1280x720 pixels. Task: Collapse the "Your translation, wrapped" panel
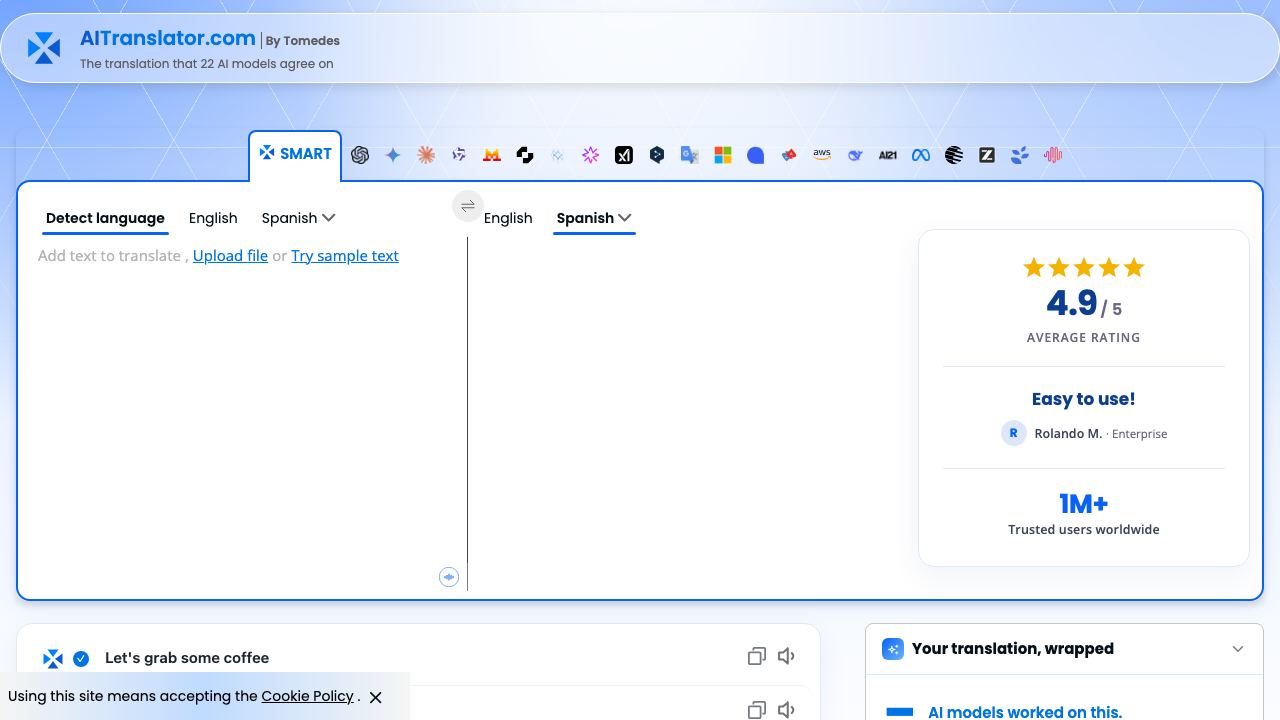click(x=1238, y=649)
